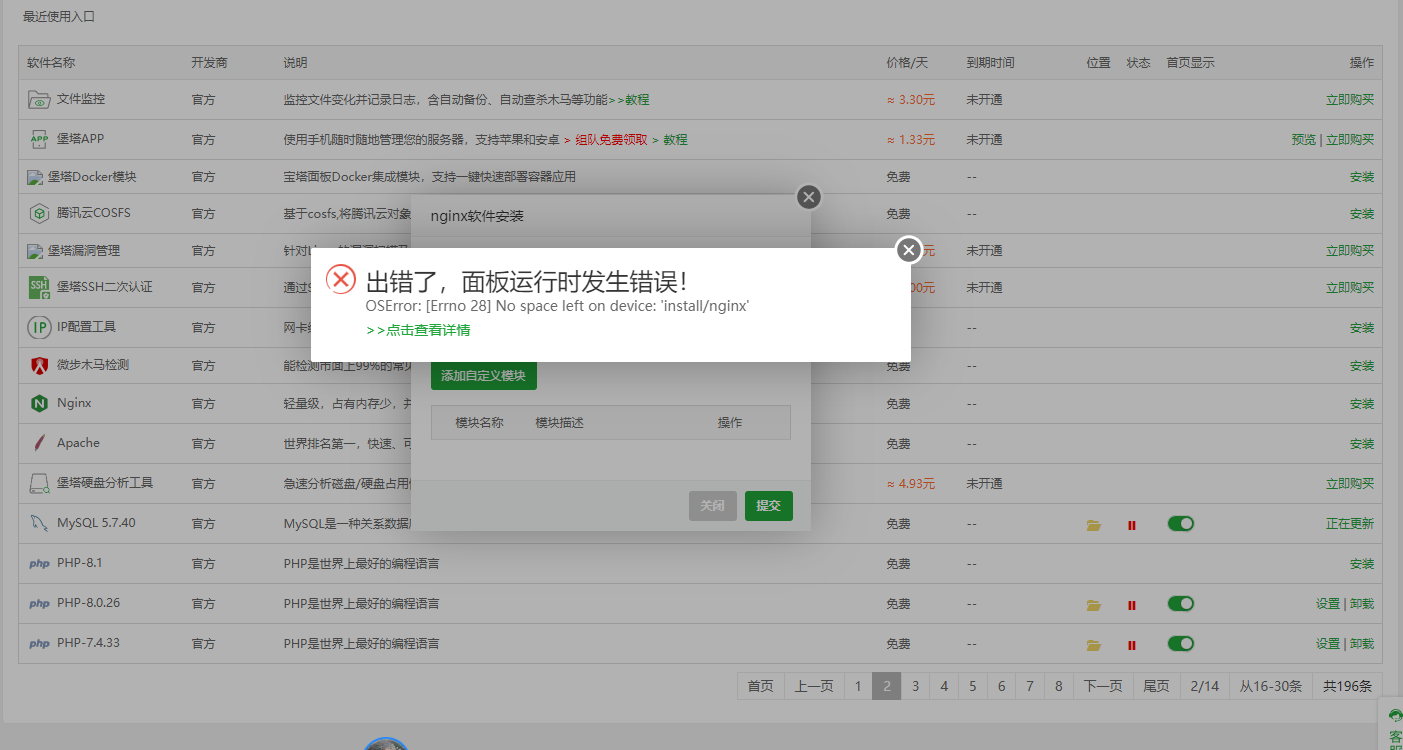1403x750 pixels.
Task: Click the IP配置工具 icon
Action: [39, 327]
